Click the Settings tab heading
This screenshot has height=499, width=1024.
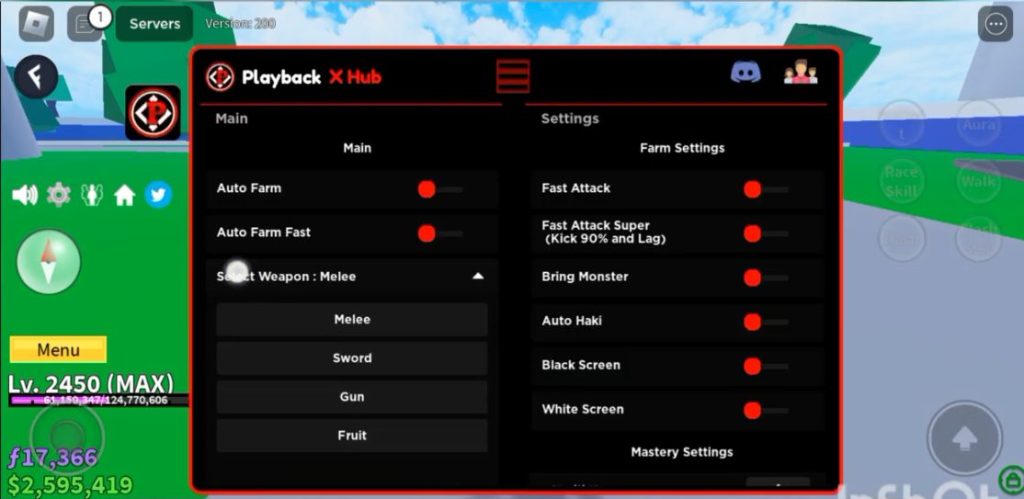point(569,119)
